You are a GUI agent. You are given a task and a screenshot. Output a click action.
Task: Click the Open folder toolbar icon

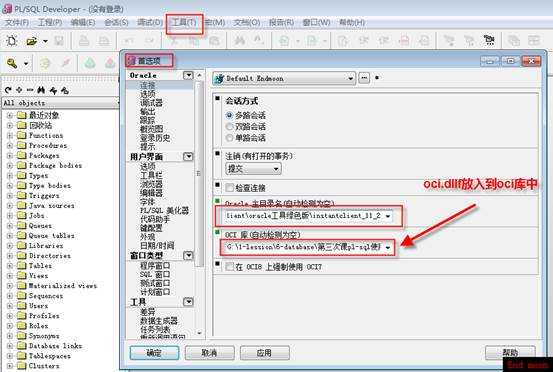pos(32,42)
